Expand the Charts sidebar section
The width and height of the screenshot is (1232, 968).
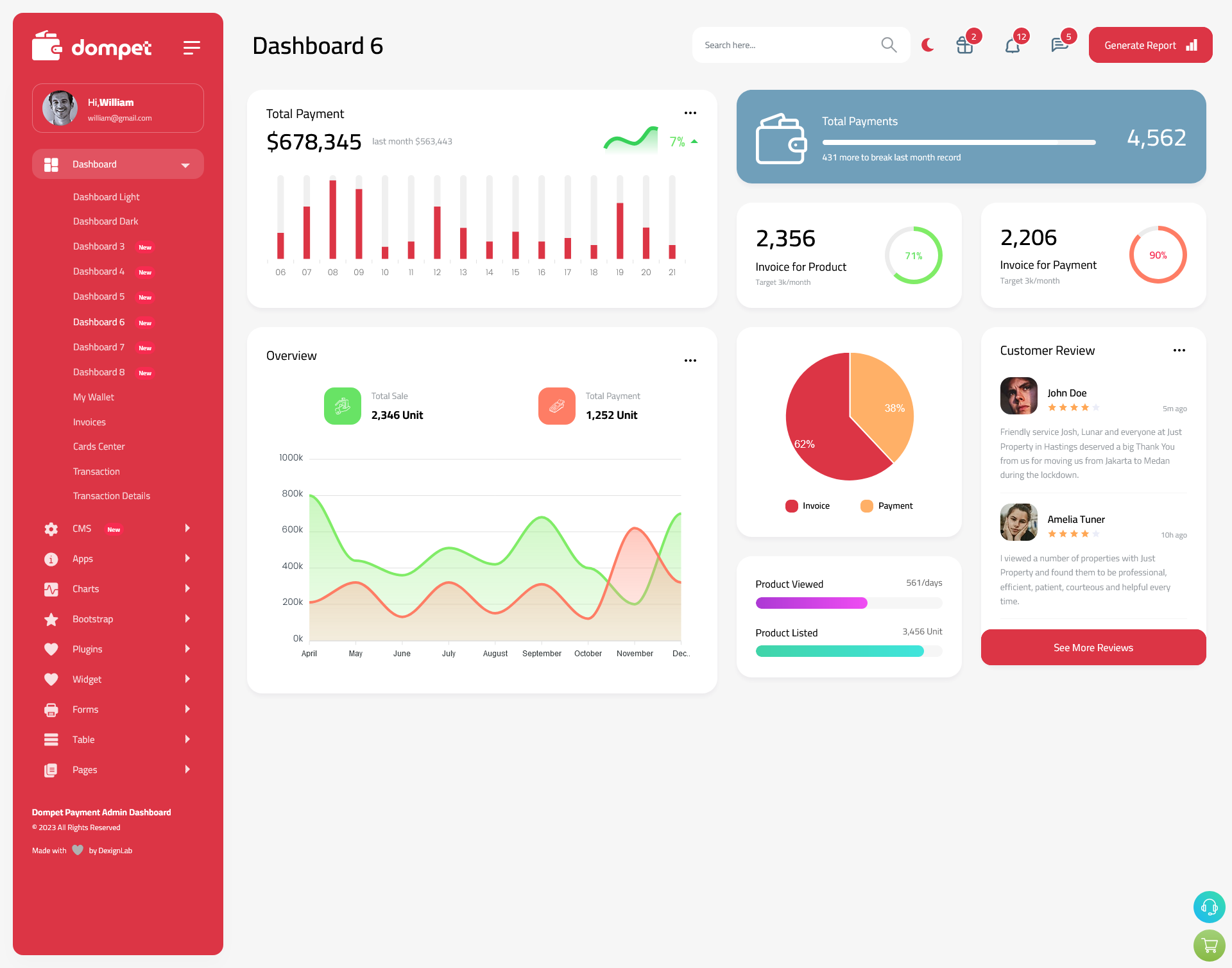113,589
